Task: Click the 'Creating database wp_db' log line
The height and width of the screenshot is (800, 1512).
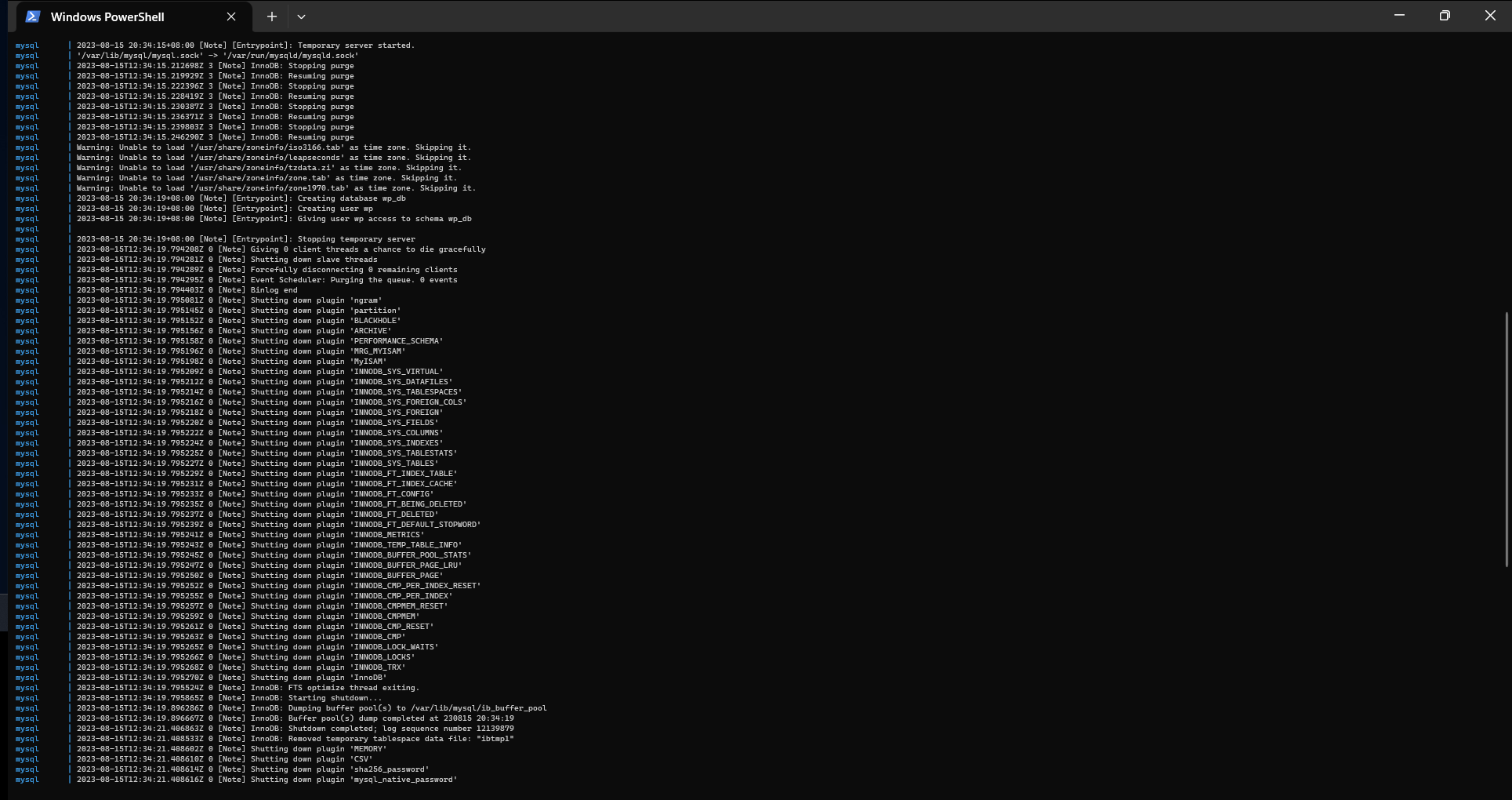Action: click(x=241, y=198)
